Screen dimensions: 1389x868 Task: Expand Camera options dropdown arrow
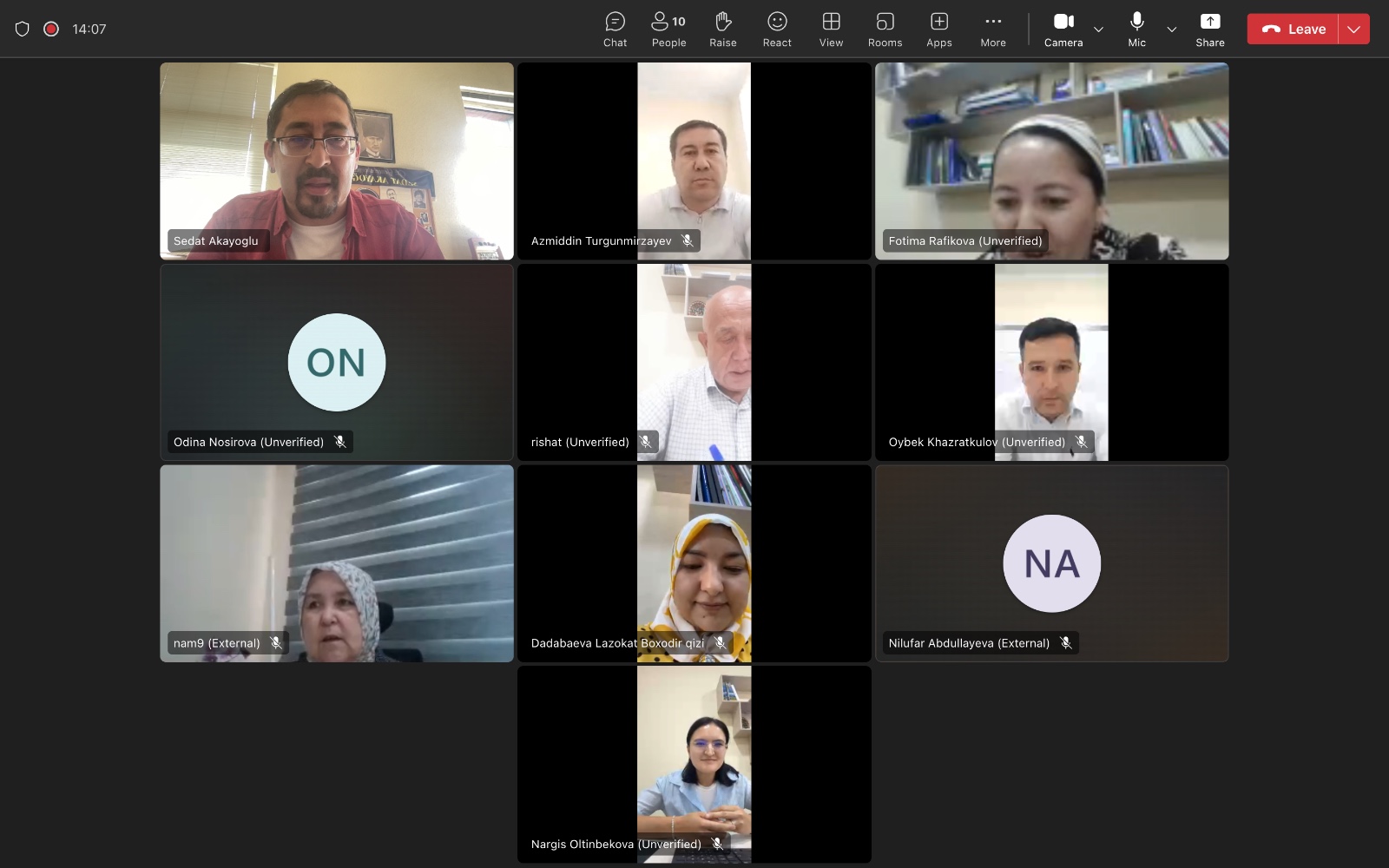click(x=1098, y=30)
